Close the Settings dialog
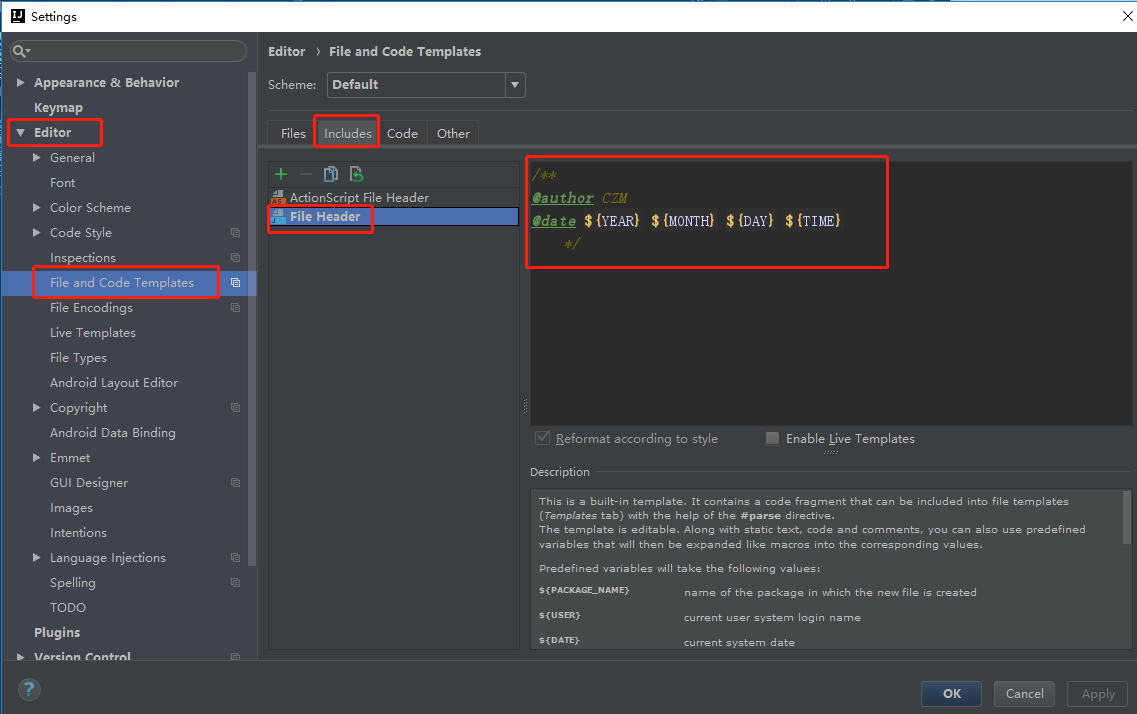The width and height of the screenshot is (1137, 714). tap(1127, 16)
